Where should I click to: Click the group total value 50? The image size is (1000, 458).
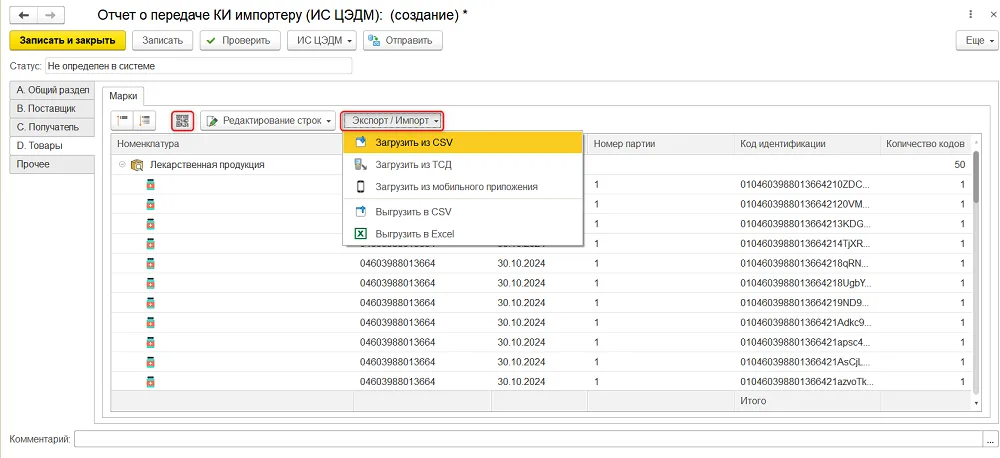tap(959, 165)
